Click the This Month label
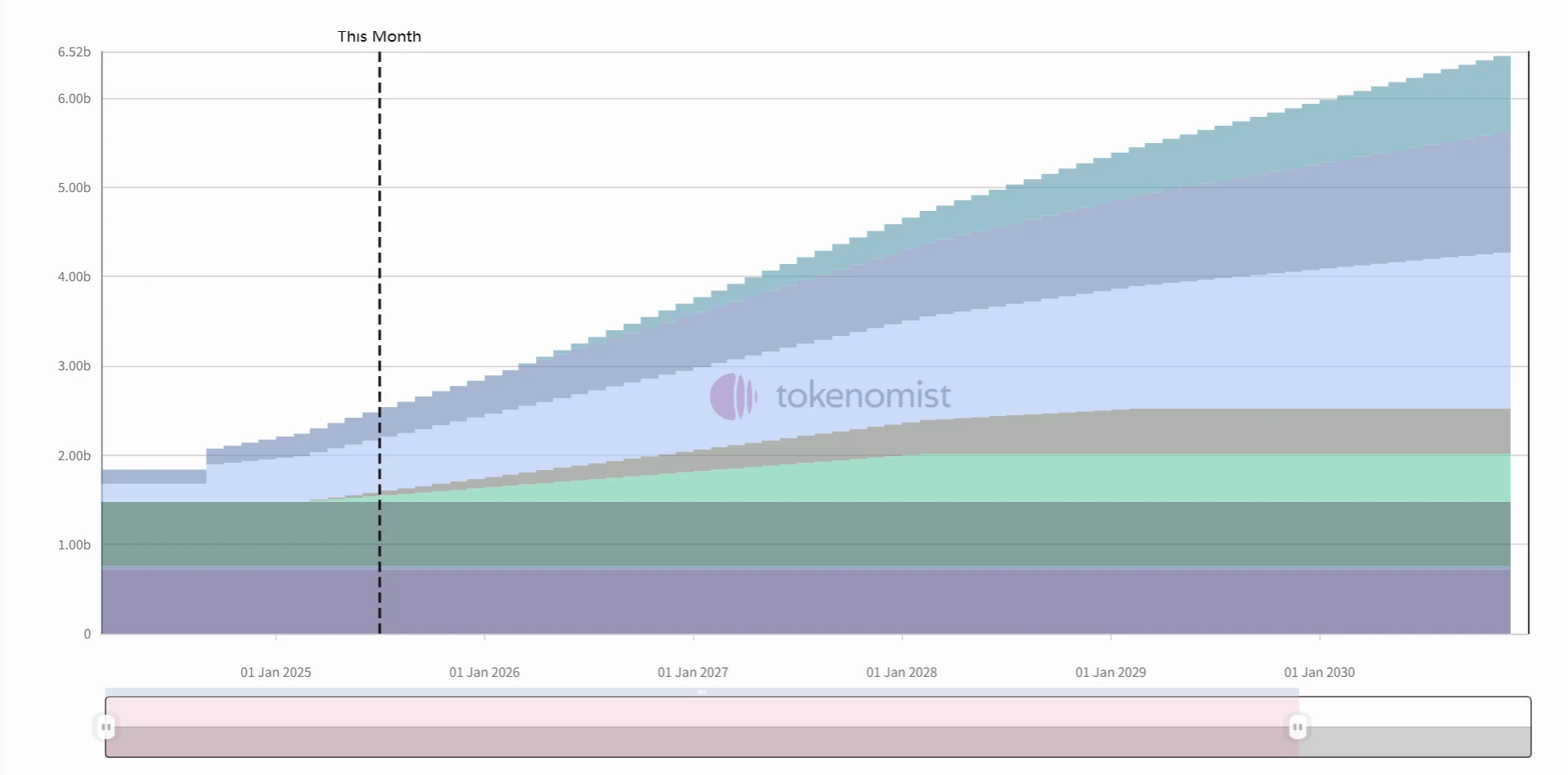Viewport: 1568px width, 775px height. tap(380, 37)
